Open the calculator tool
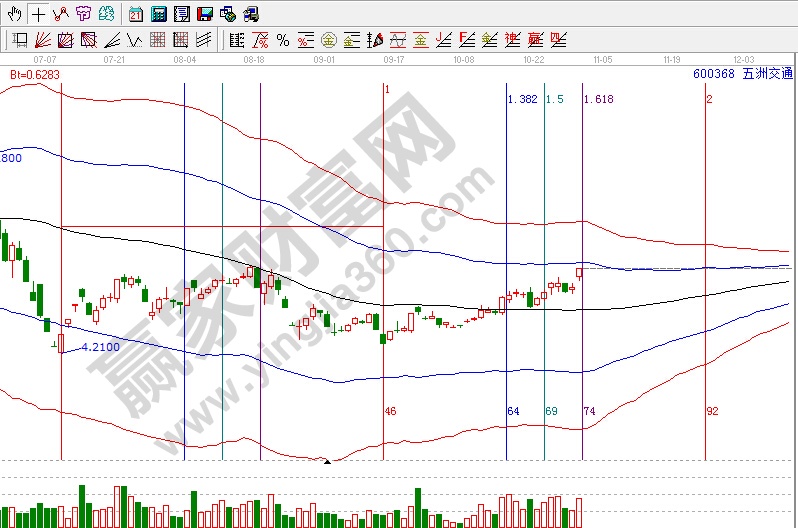Screen dimensions: 798x528 click(x=158, y=14)
